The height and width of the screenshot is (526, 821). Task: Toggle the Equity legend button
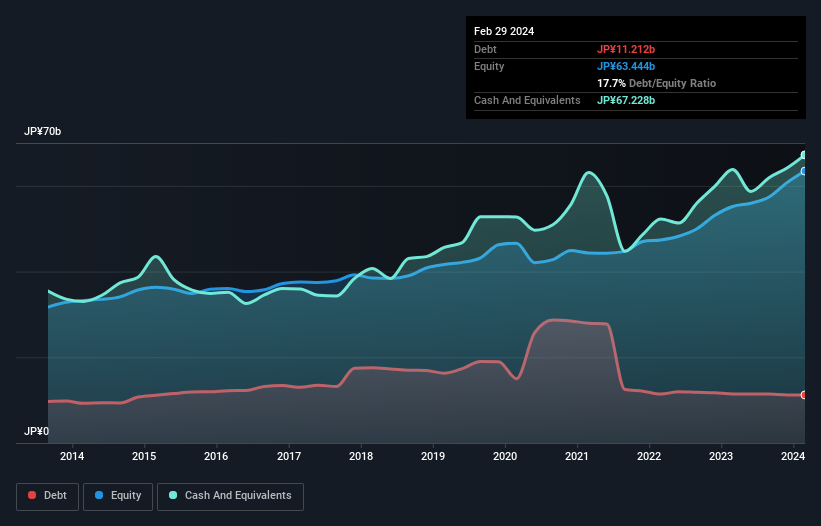coord(118,496)
